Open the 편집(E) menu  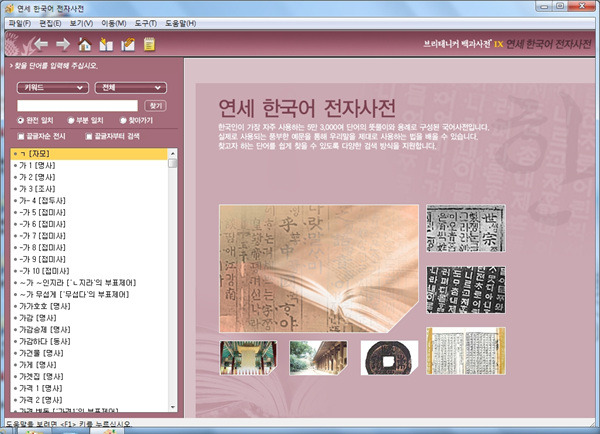tap(50, 23)
